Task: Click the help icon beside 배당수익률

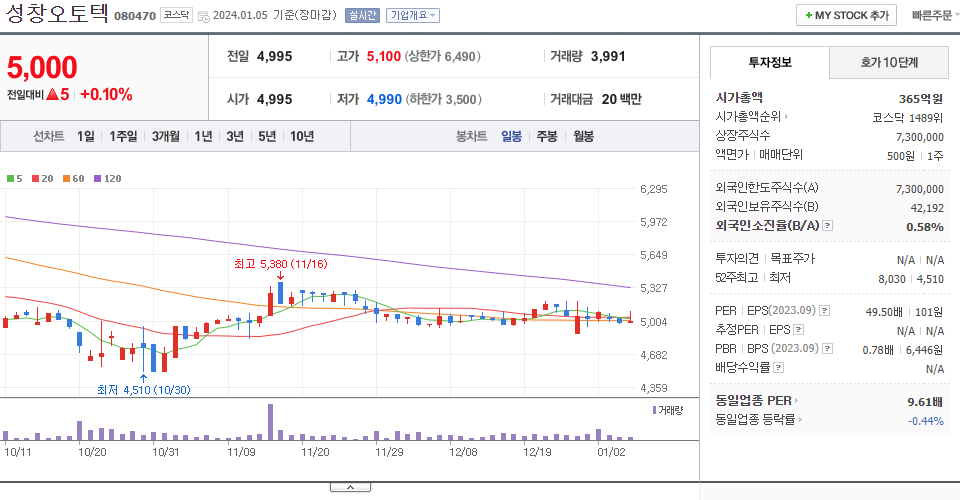Action: click(x=778, y=368)
